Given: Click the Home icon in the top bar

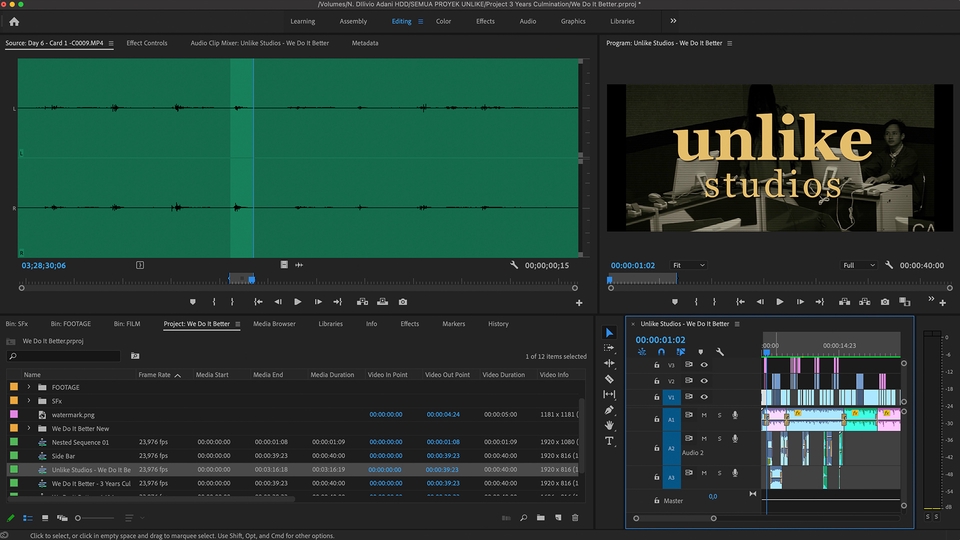Looking at the screenshot, I should 14,21.
